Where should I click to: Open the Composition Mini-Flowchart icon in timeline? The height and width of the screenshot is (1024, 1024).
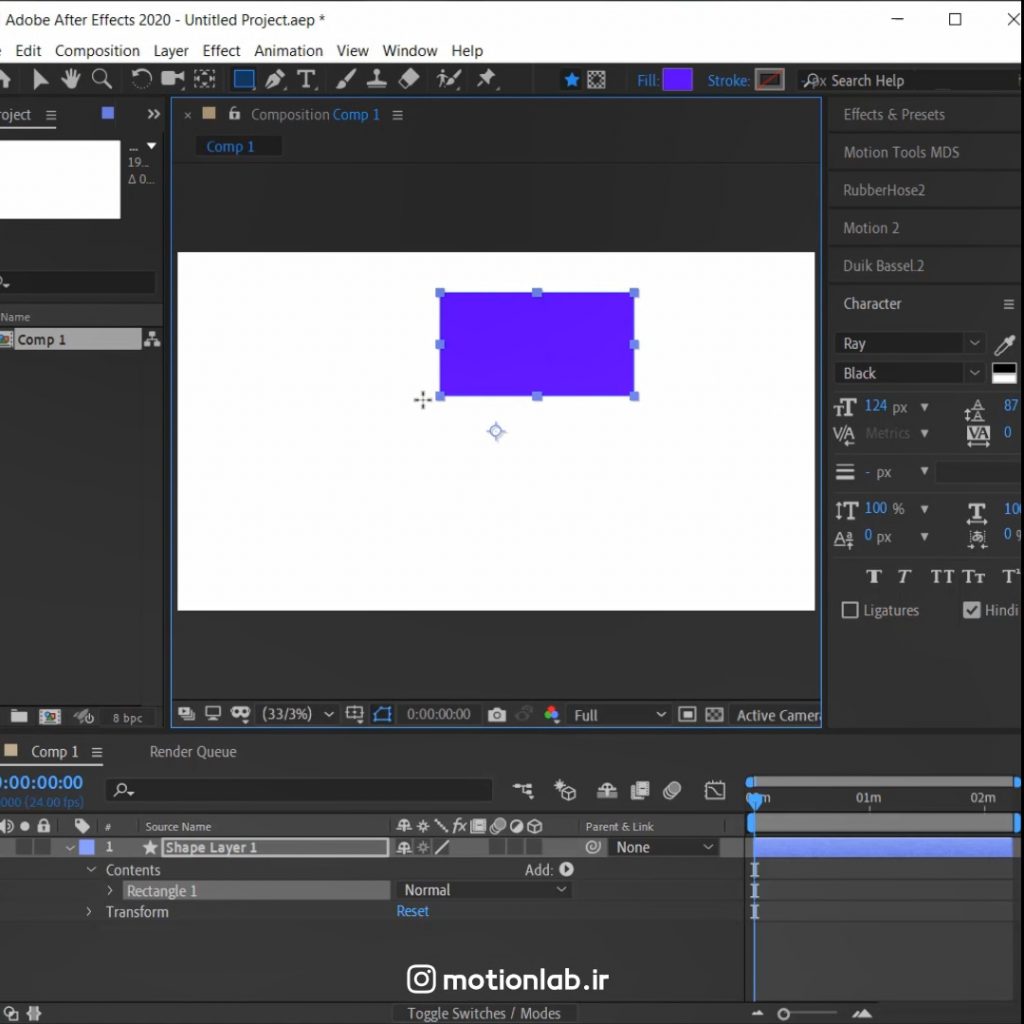[x=523, y=790]
